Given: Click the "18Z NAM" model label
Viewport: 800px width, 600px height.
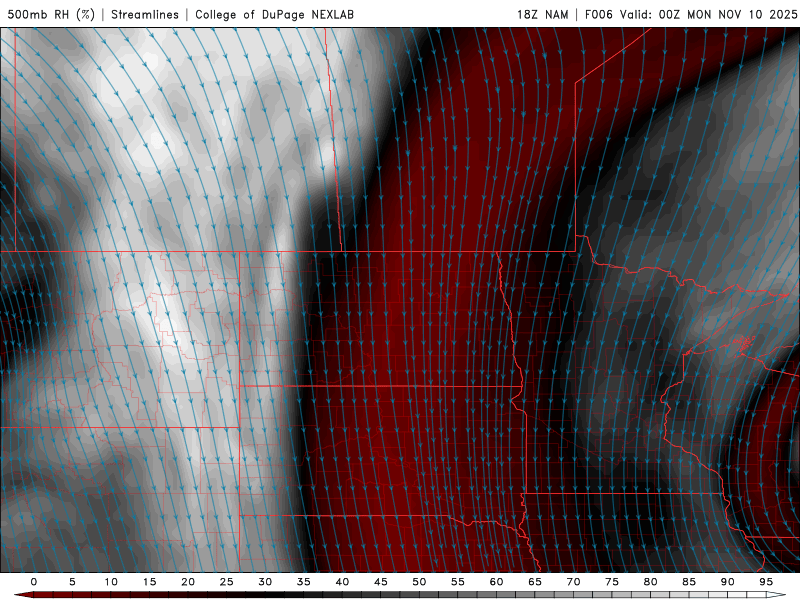Looking at the screenshot, I should tap(543, 14).
